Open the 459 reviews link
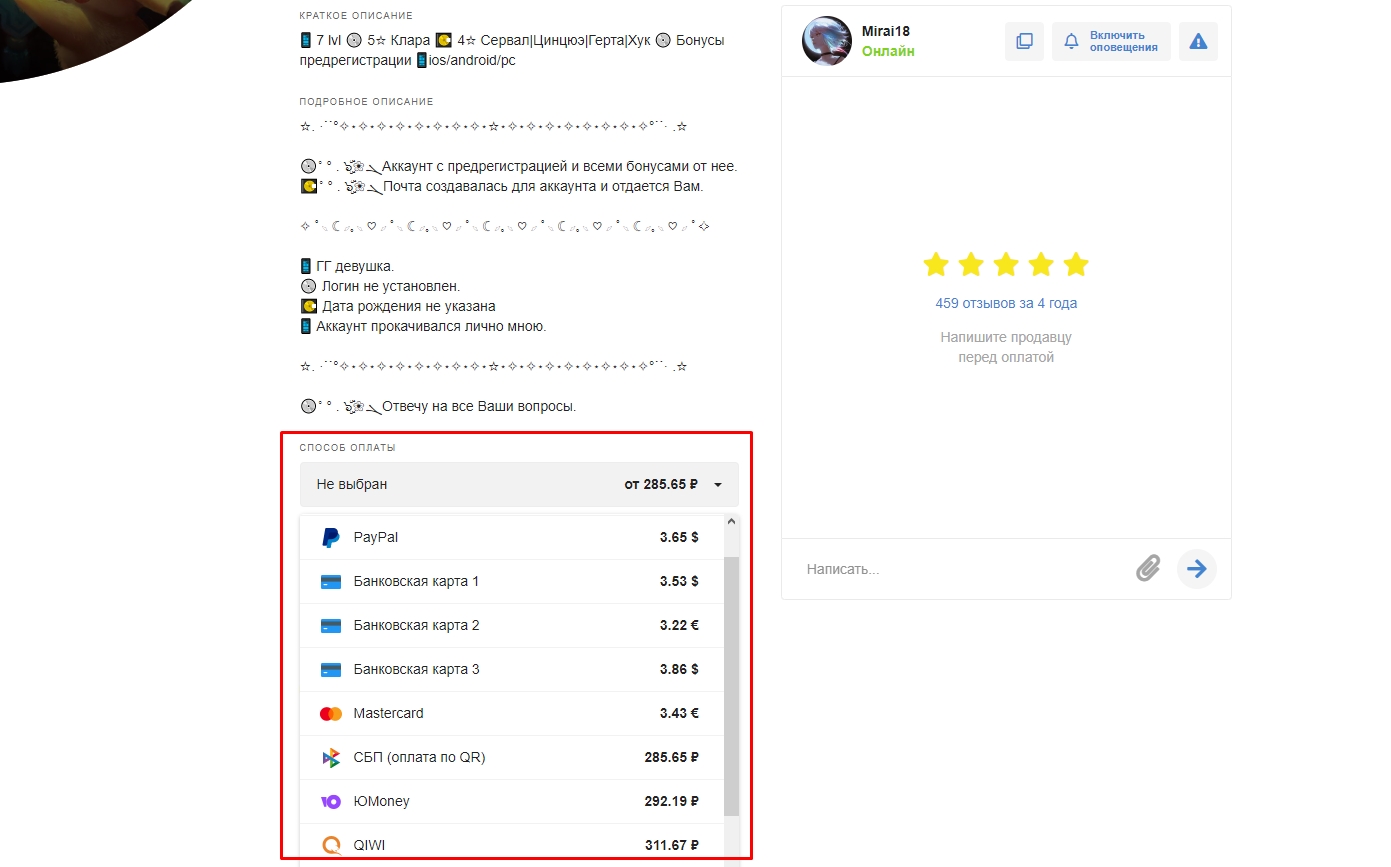 pyautogui.click(x=1006, y=303)
